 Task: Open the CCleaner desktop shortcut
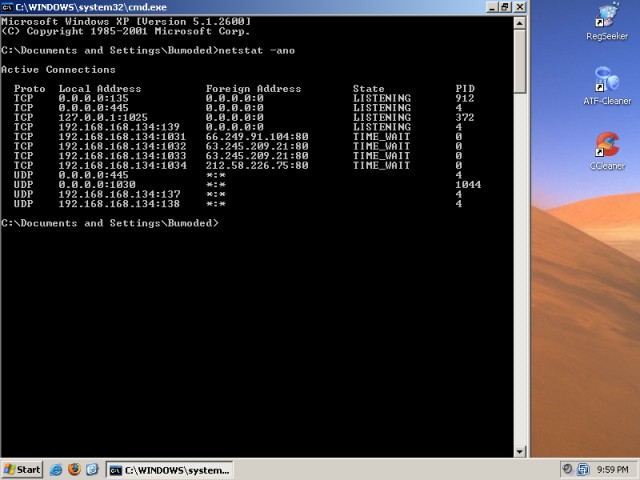pyautogui.click(x=607, y=151)
